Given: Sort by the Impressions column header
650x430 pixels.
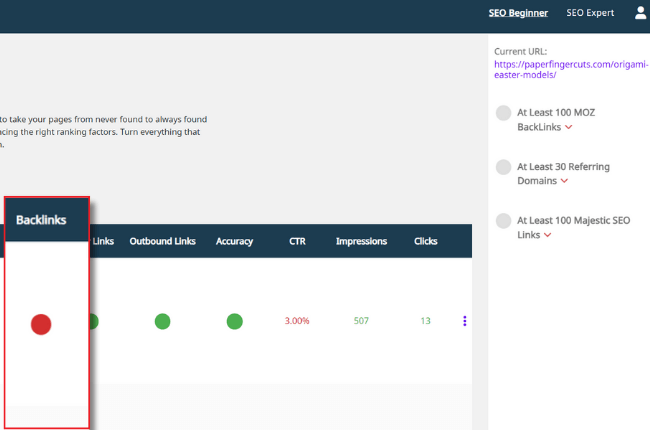Looking at the screenshot, I should click(361, 241).
